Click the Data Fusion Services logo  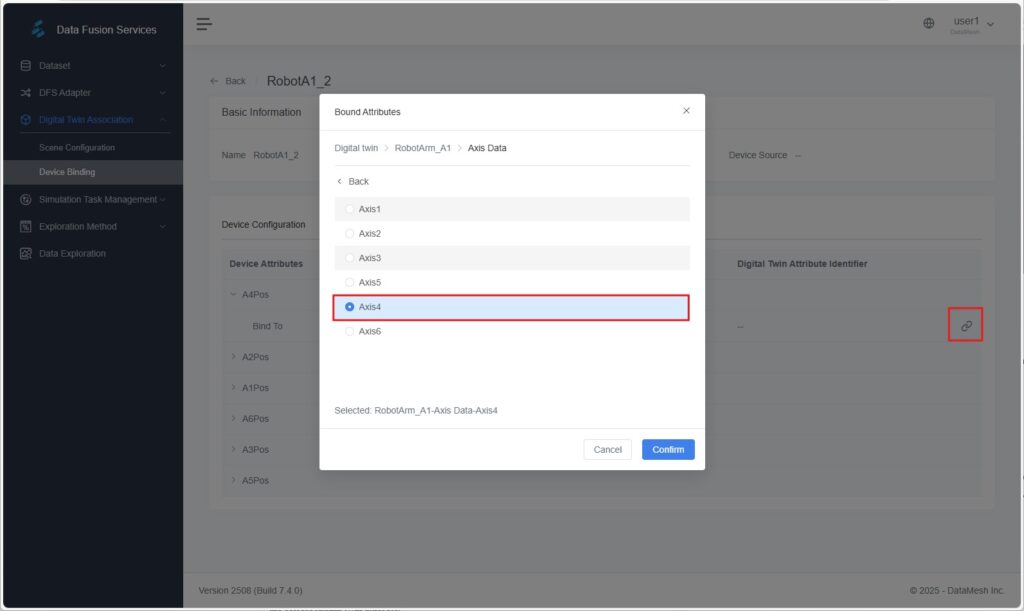tap(39, 29)
